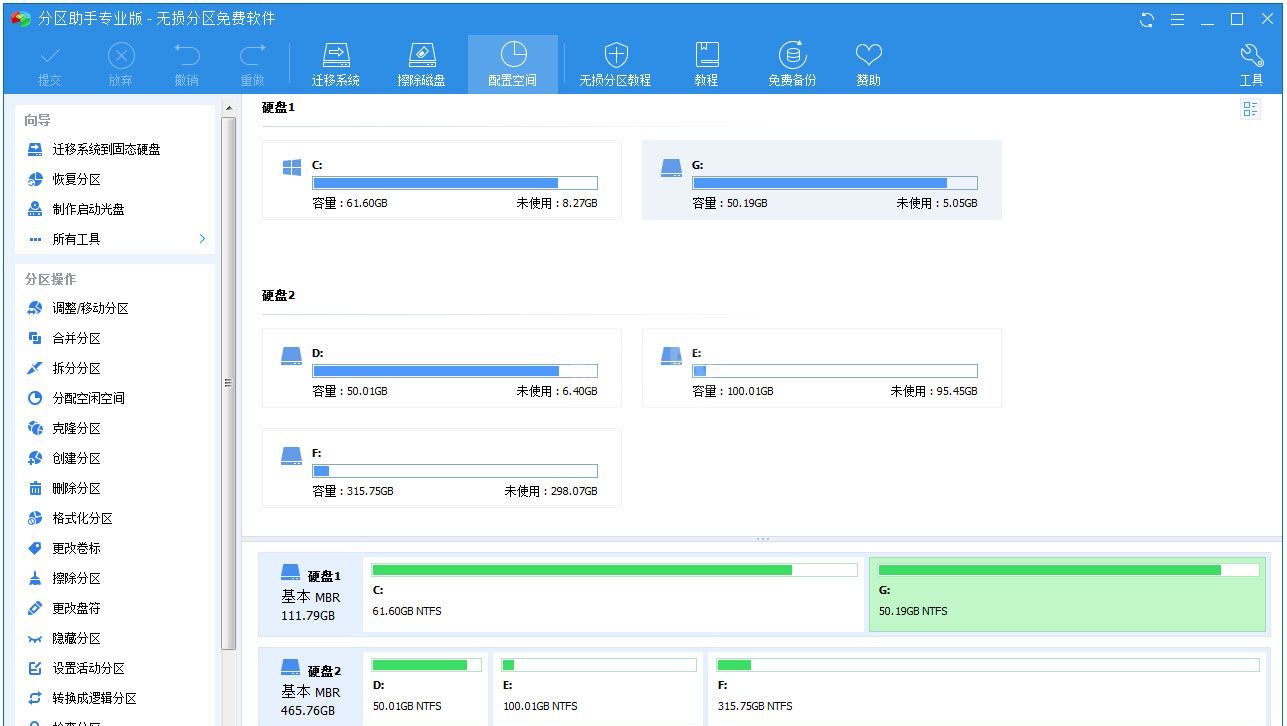
Task: Select 硬盘2 disk header in disk map
Action: [x=310, y=690]
